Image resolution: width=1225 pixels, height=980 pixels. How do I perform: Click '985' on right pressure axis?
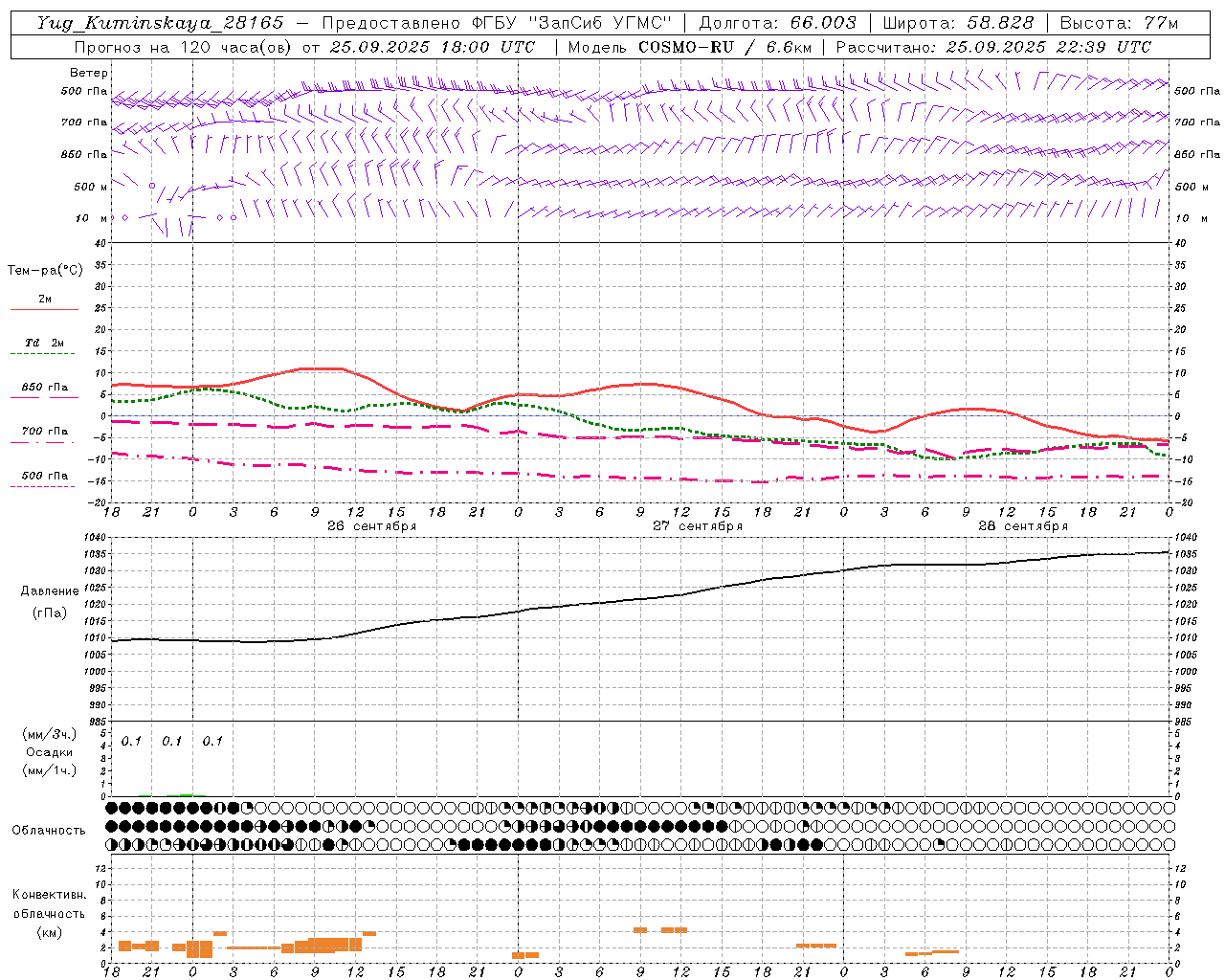point(1184,721)
